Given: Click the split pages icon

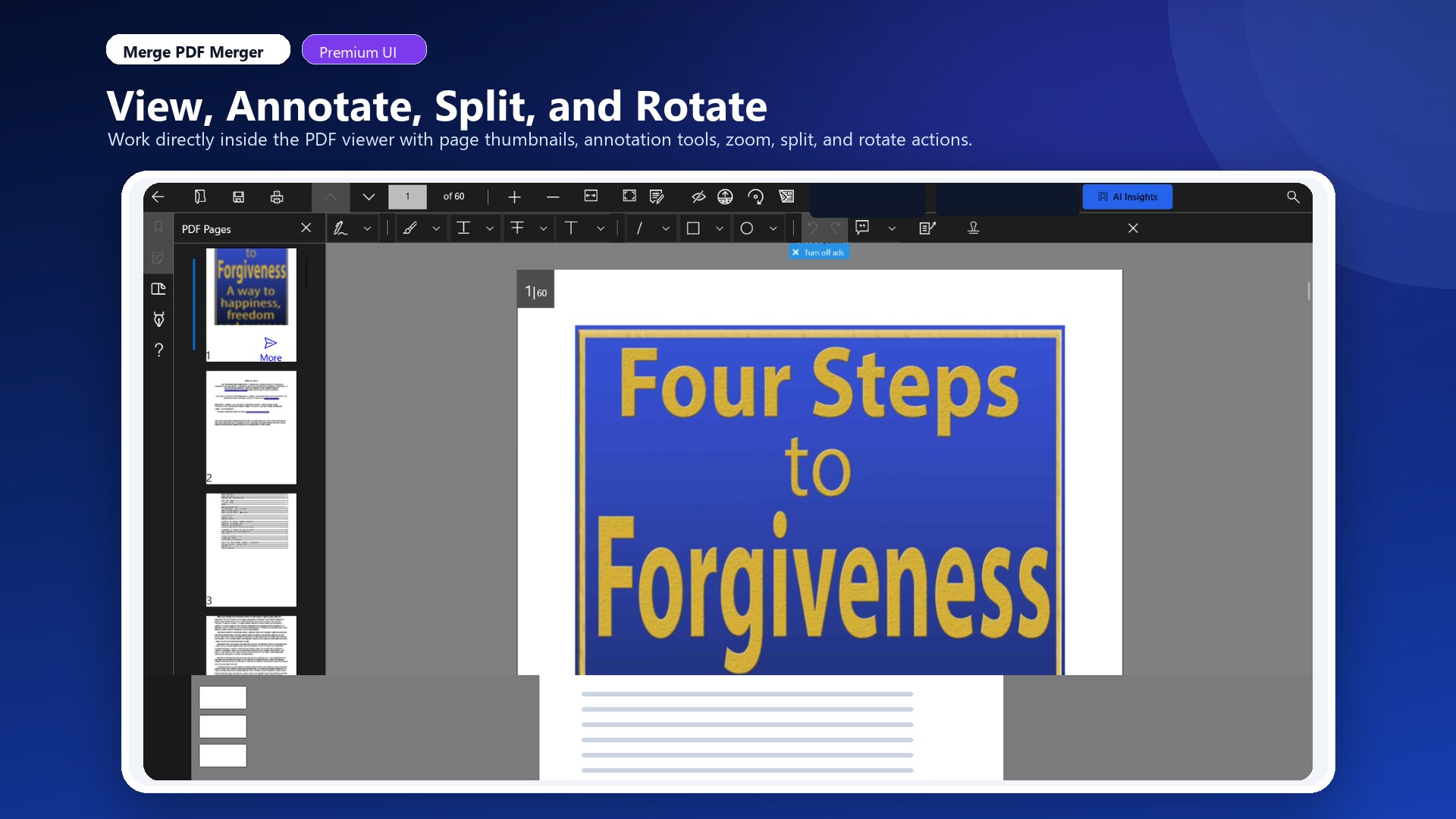Looking at the screenshot, I should [x=786, y=197].
